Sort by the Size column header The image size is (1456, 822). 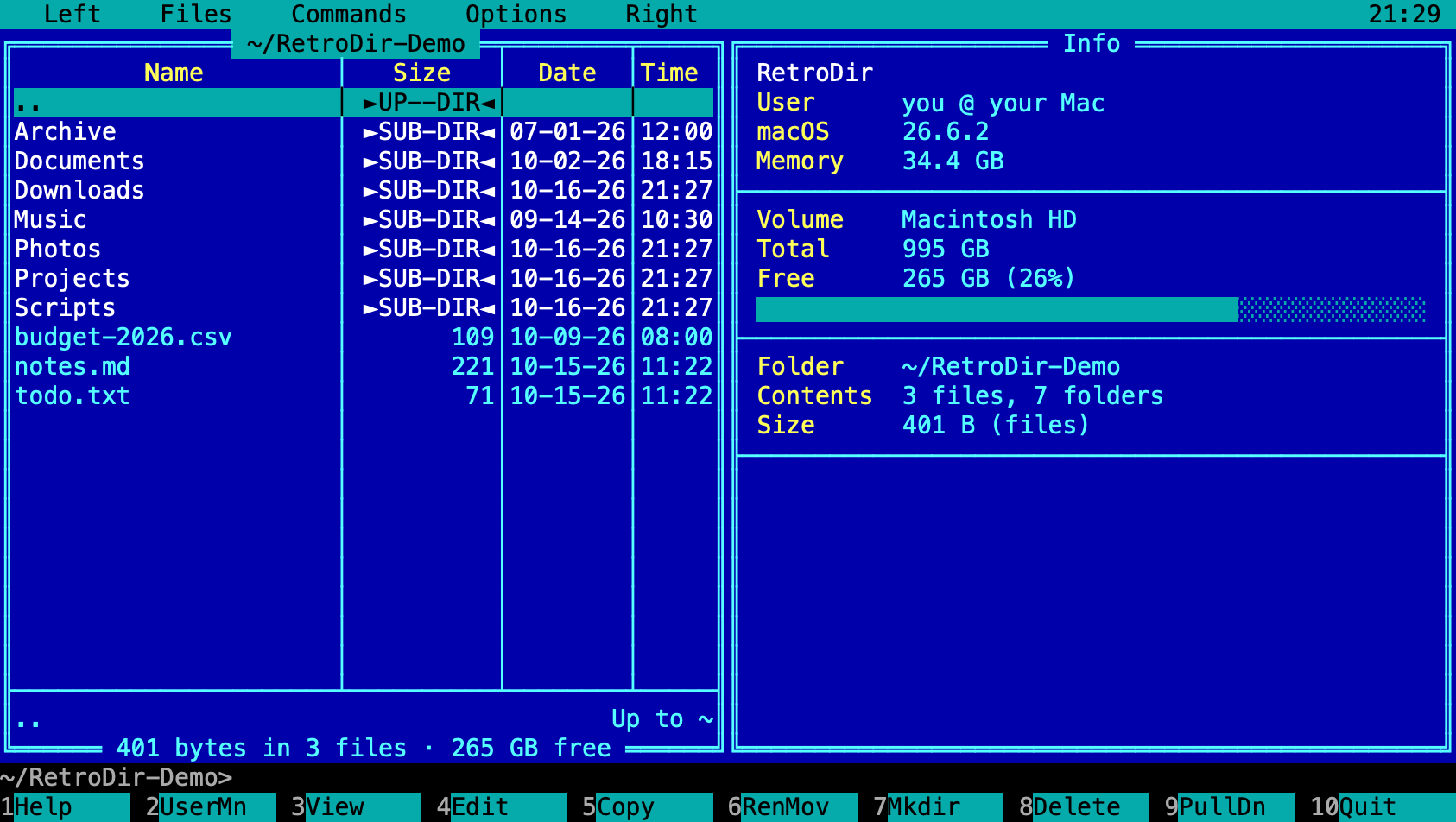click(x=421, y=73)
